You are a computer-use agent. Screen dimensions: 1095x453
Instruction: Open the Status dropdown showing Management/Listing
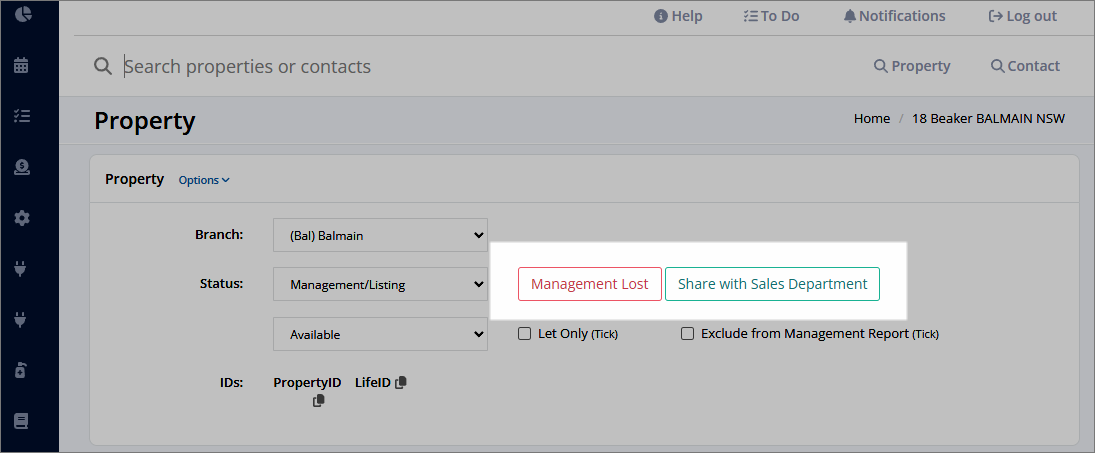coord(381,284)
